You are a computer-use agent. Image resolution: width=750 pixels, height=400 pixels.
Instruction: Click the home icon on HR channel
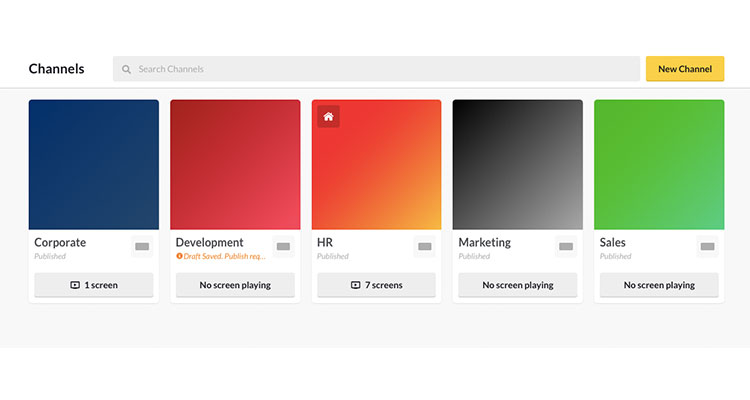tap(328, 116)
